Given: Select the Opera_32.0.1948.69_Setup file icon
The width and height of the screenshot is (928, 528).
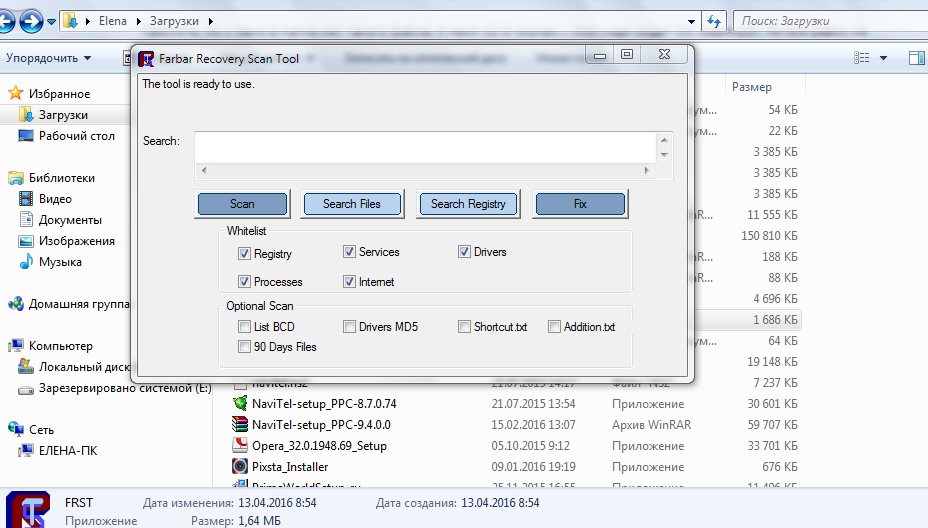Looking at the screenshot, I should coord(240,446).
